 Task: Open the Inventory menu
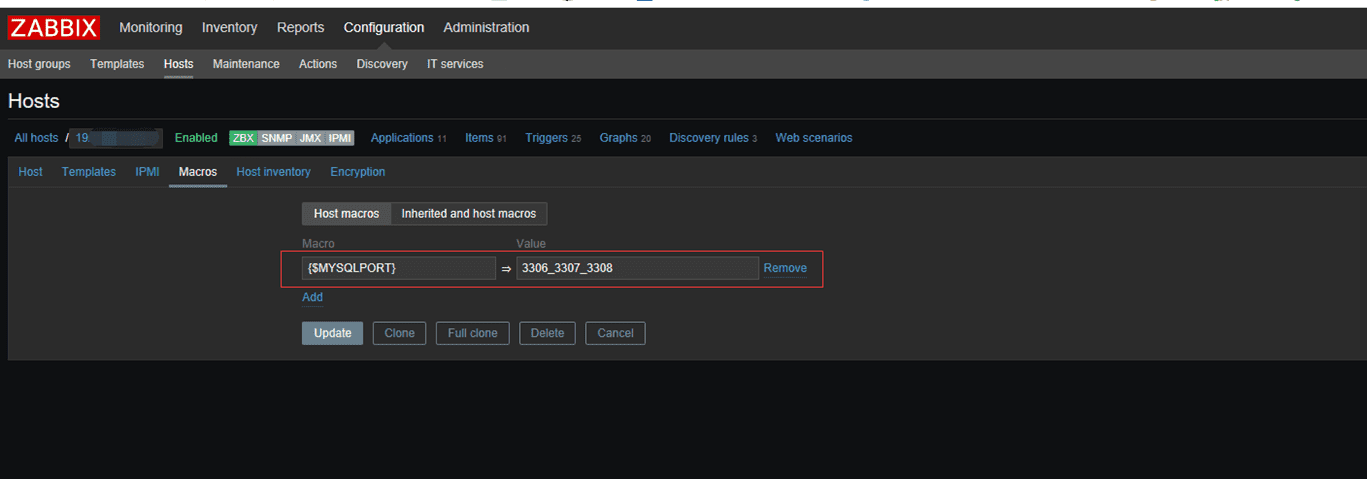[x=229, y=28]
